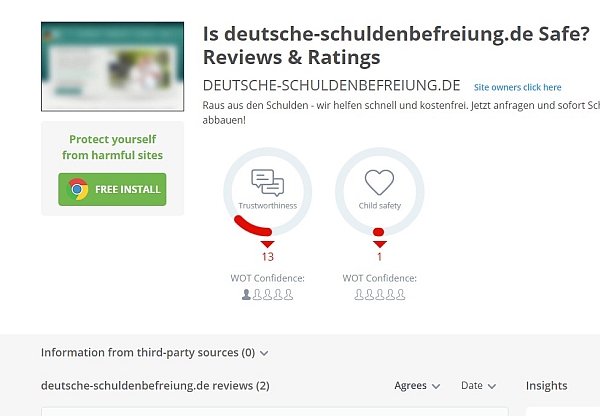The image size is (600, 416).
Task: Click the Trustworthiness speech bubbles icon
Action: point(267,183)
